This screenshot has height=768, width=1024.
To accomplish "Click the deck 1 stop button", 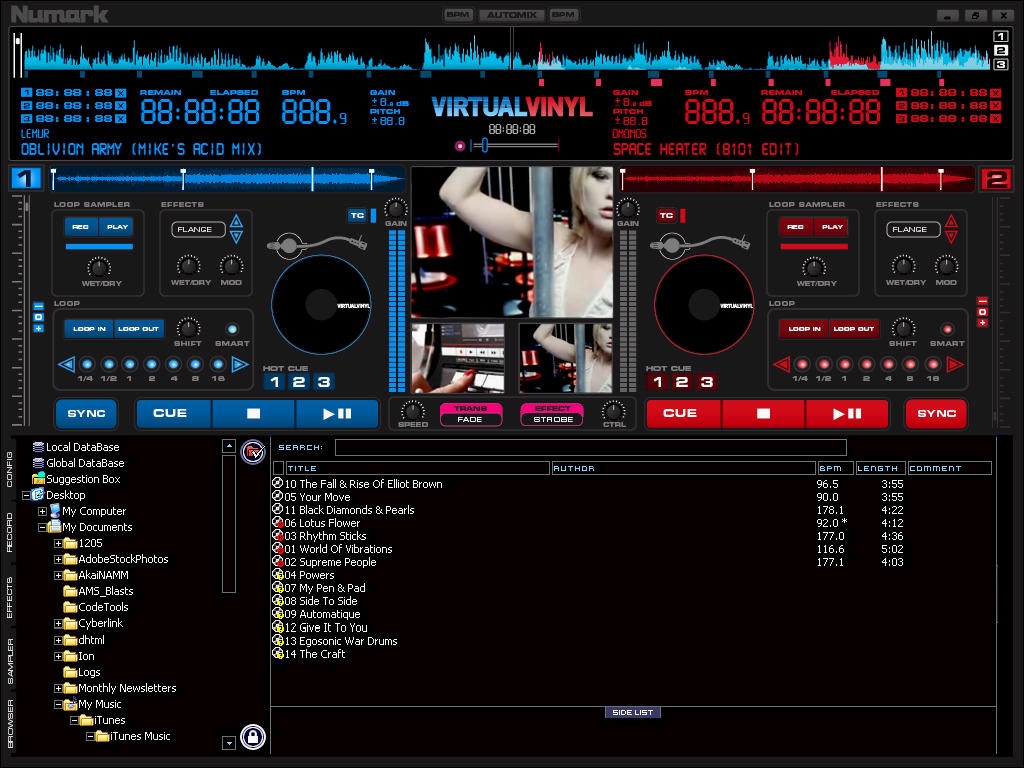I will tap(253, 413).
